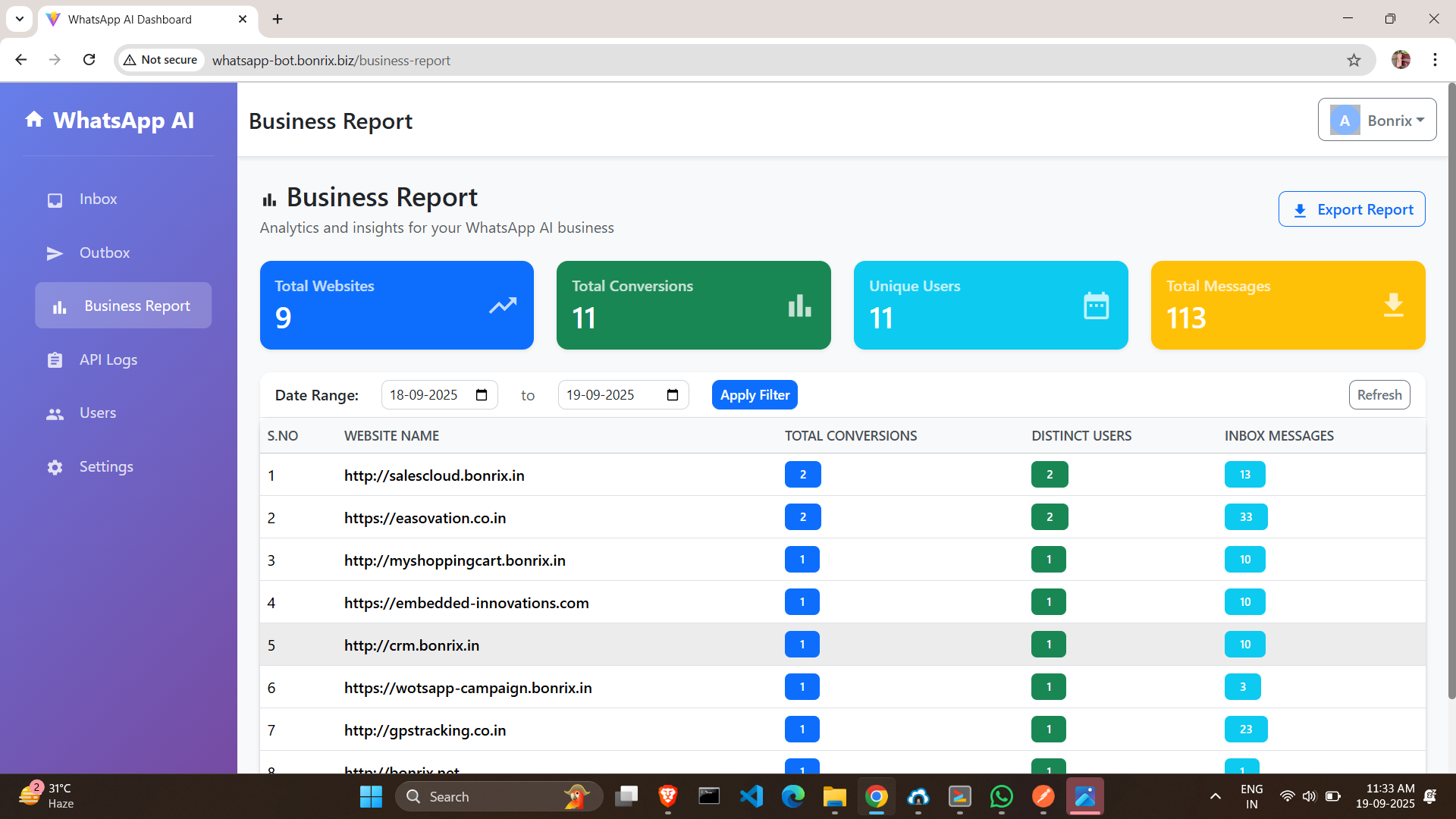Select the WhatsApp AI Dashboard browser tab
The height and width of the screenshot is (819, 1456).
136,19
